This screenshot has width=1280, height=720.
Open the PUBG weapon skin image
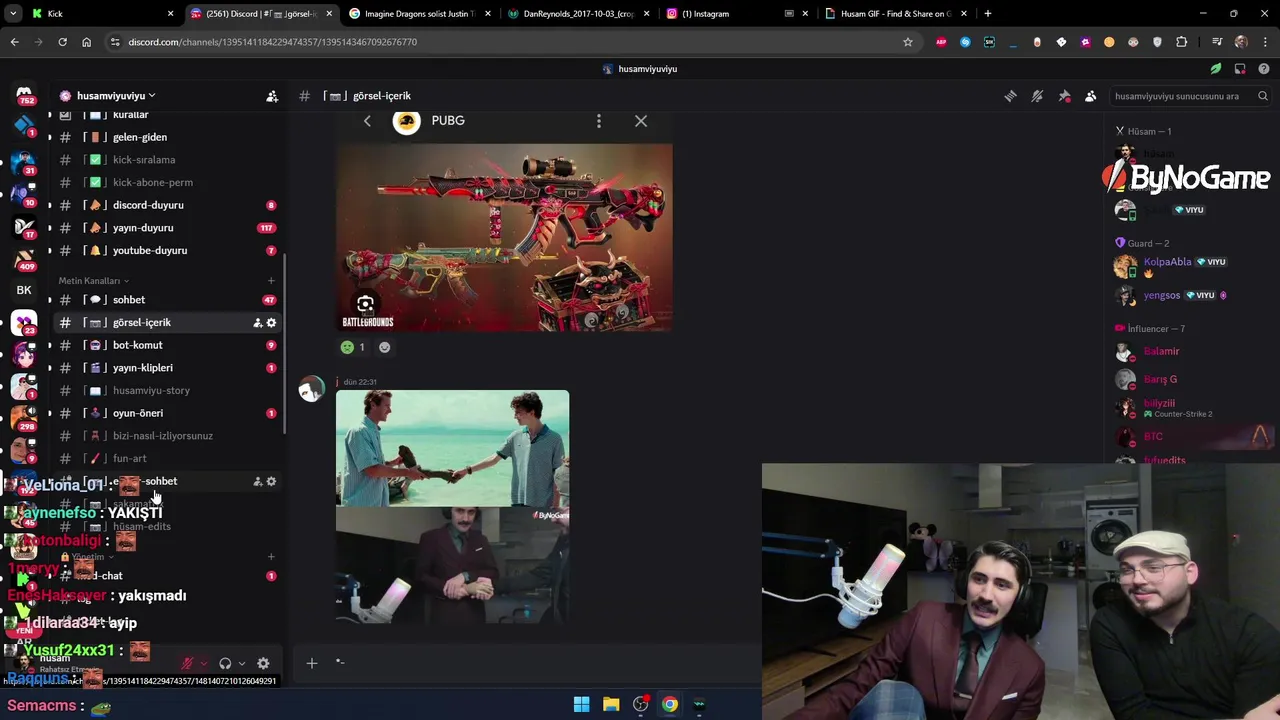[504, 237]
